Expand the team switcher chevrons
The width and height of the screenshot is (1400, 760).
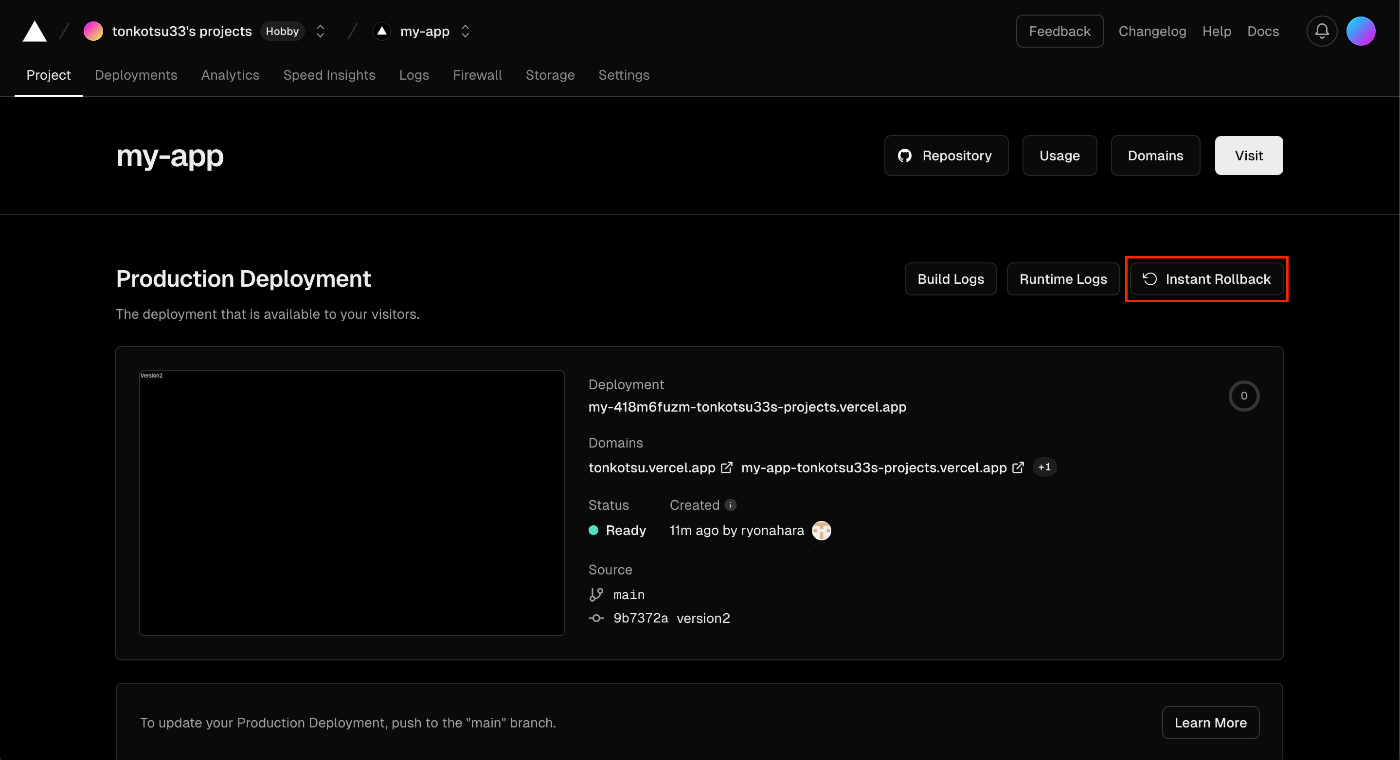tap(320, 31)
